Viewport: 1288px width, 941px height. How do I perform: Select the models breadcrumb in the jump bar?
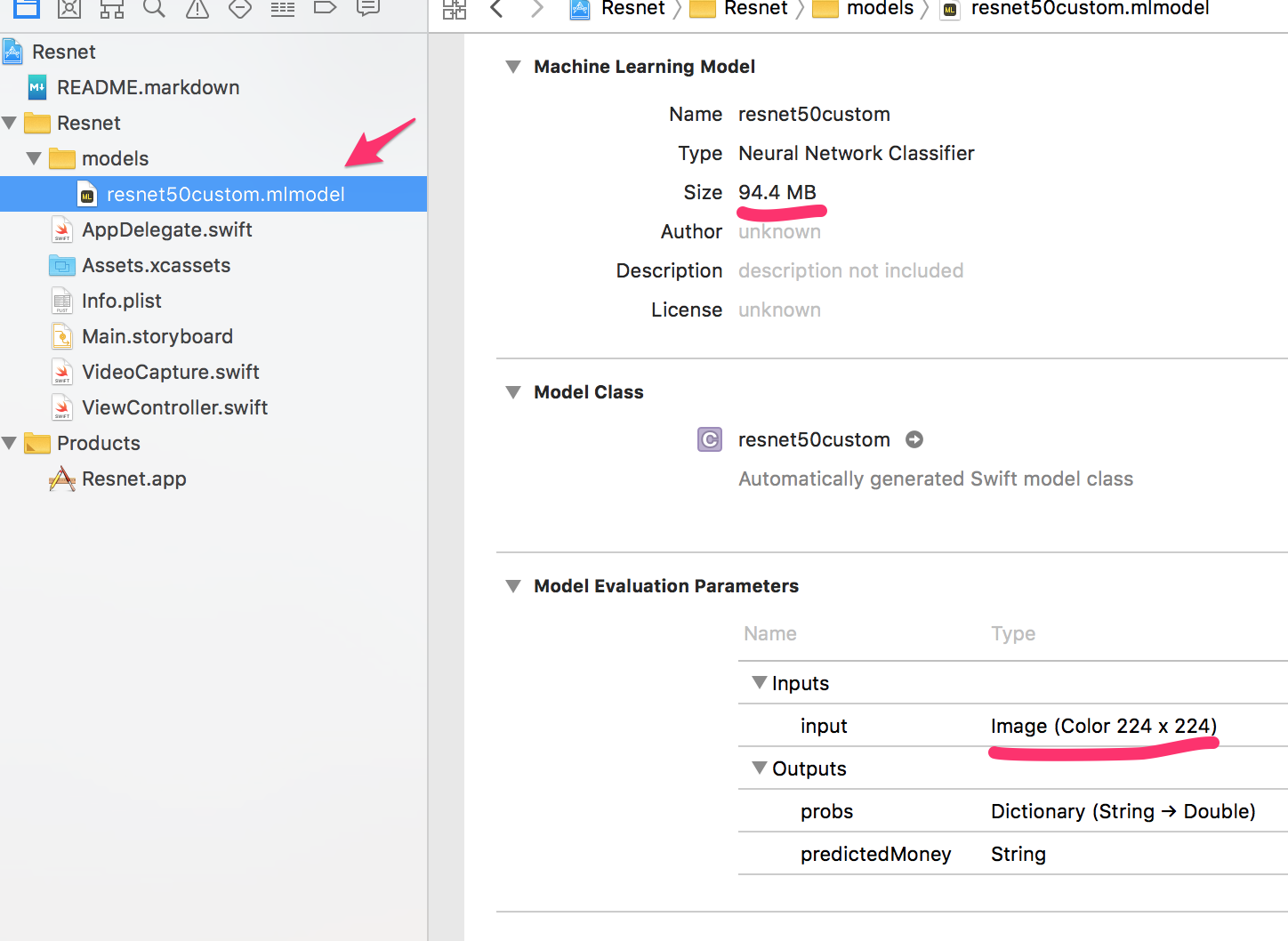880,9
